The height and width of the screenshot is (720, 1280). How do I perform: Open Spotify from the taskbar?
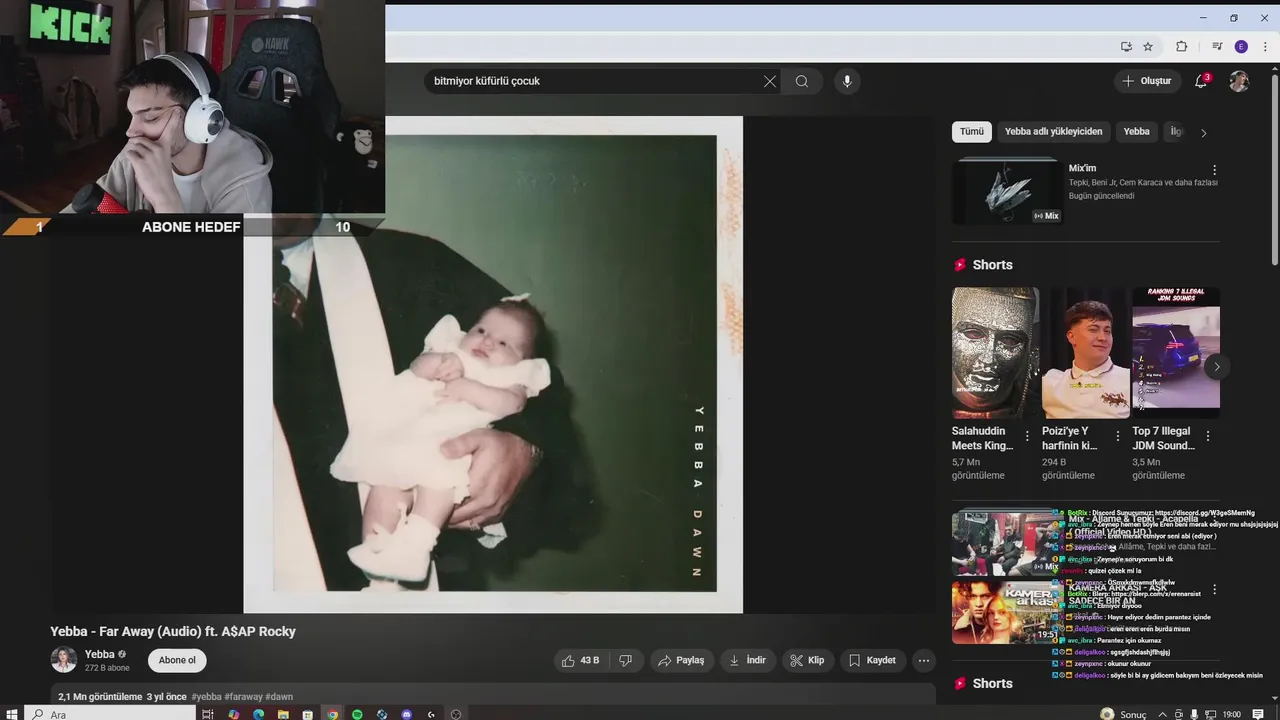click(x=358, y=714)
